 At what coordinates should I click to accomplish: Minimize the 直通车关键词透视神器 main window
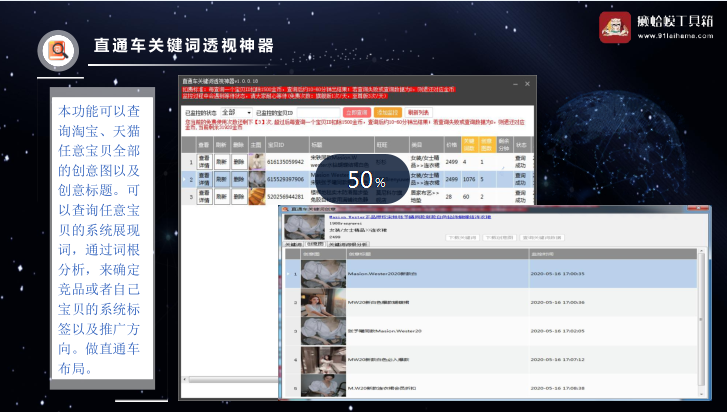pos(516,84)
